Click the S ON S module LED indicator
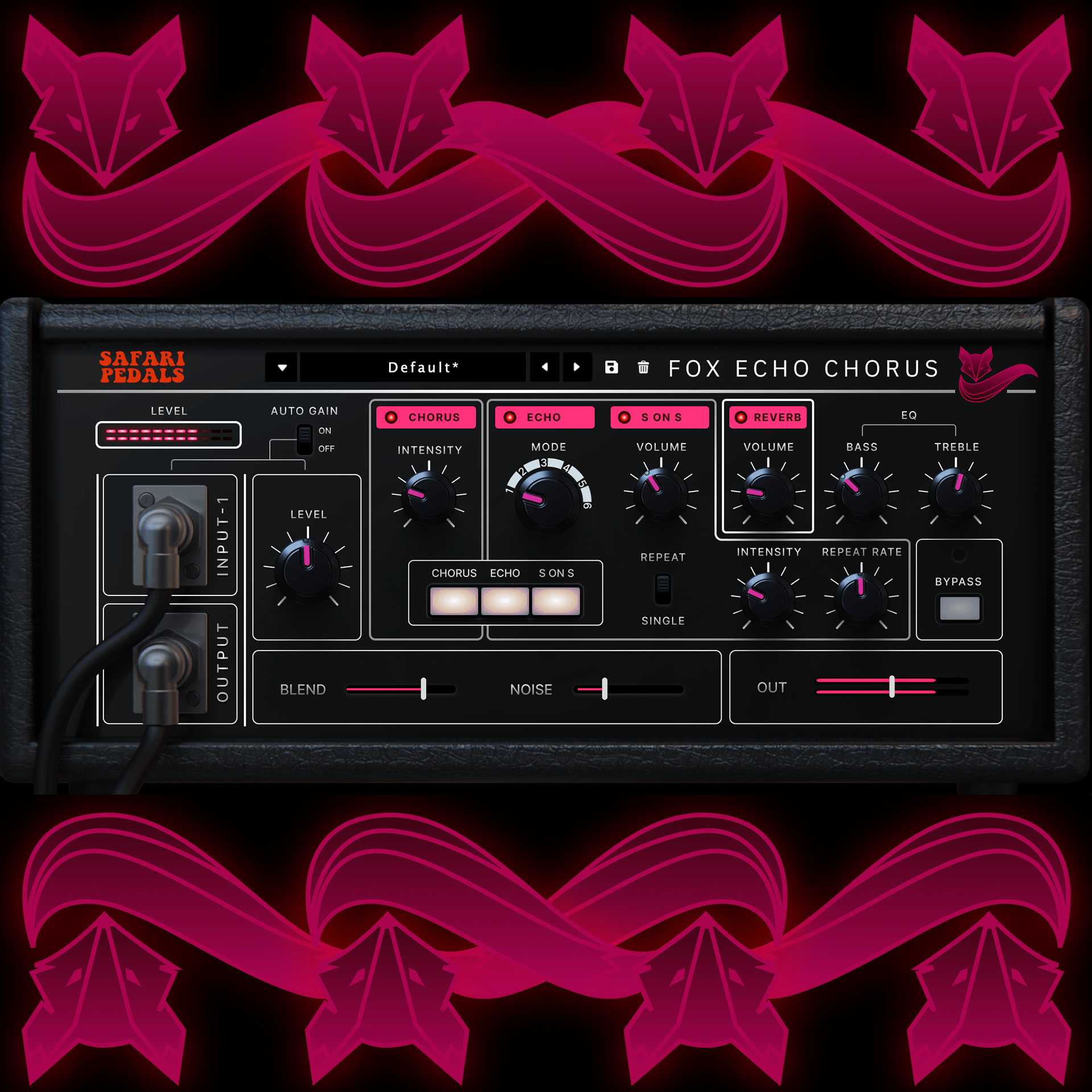The image size is (1092, 1092). (624, 417)
